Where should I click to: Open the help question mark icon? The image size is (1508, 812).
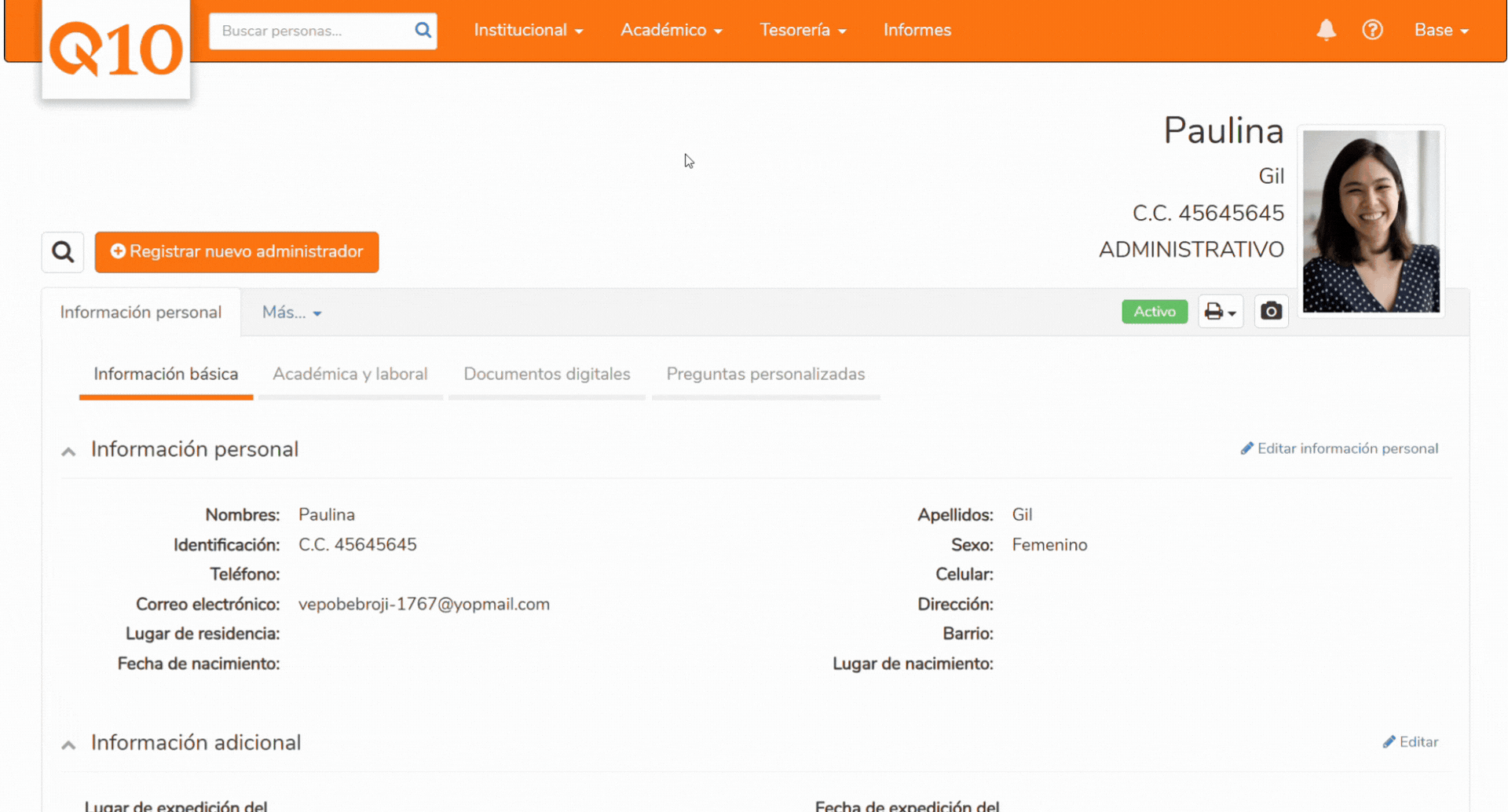pyautogui.click(x=1372, y=30)
